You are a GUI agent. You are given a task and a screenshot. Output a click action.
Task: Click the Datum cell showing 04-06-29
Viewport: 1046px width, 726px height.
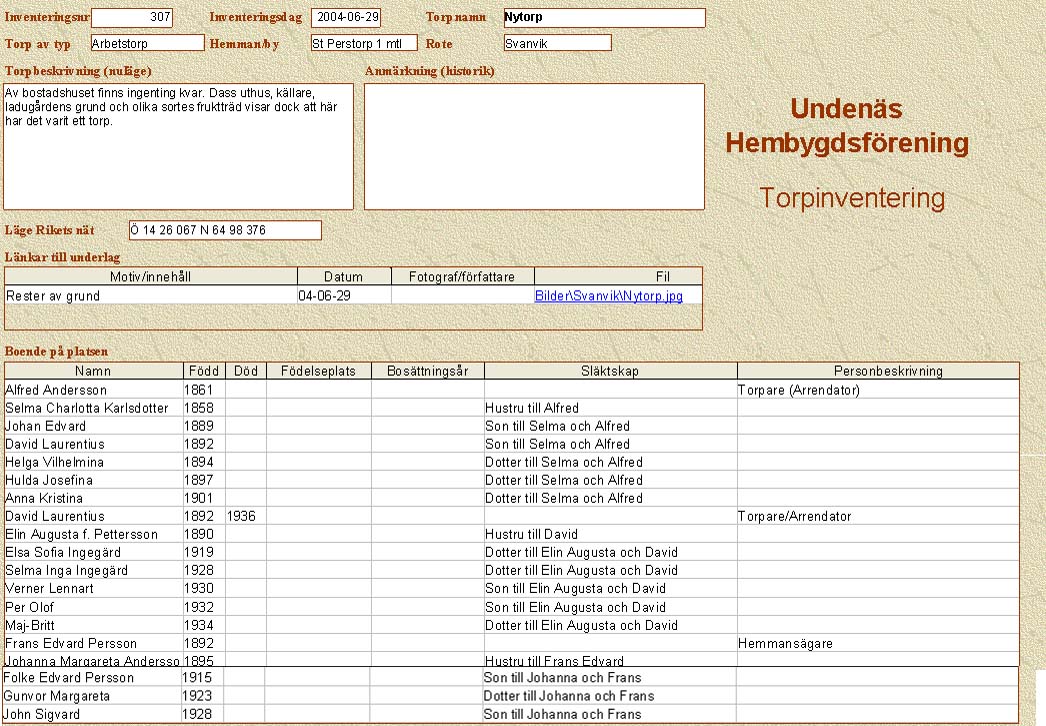344,296
